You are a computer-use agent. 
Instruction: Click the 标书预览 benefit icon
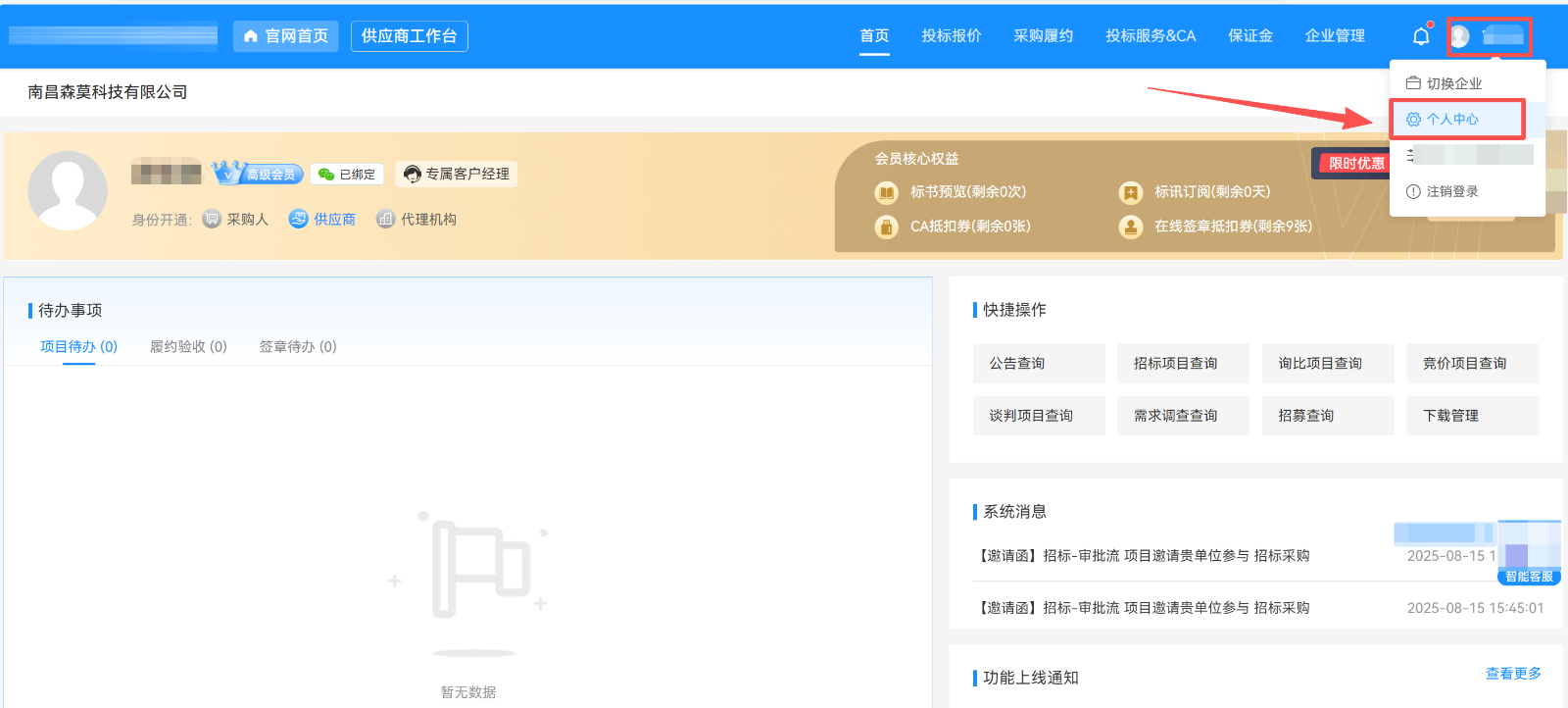pos(886,192)
